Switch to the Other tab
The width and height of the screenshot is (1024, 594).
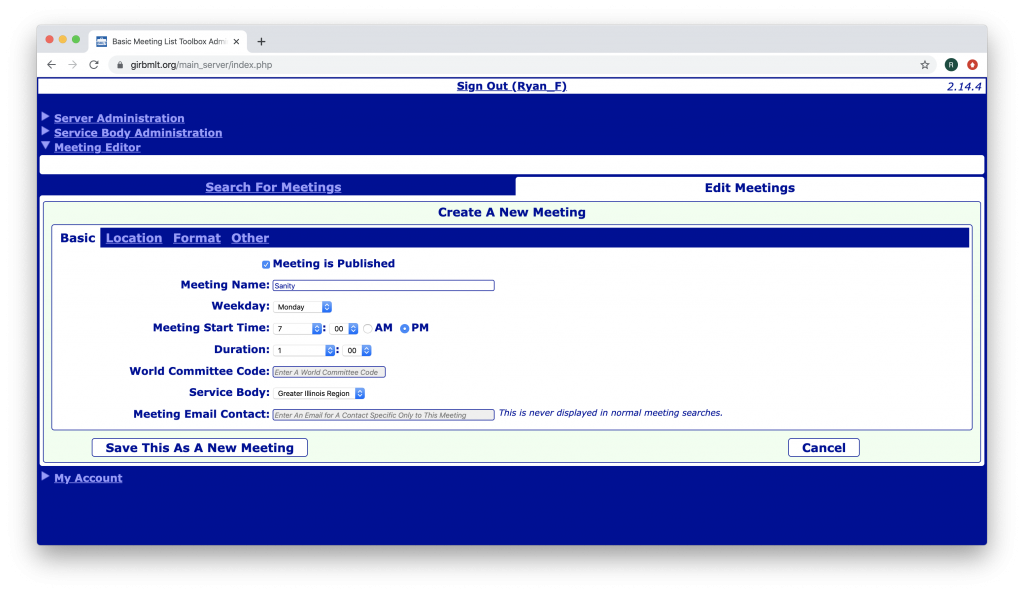point(250,238)
